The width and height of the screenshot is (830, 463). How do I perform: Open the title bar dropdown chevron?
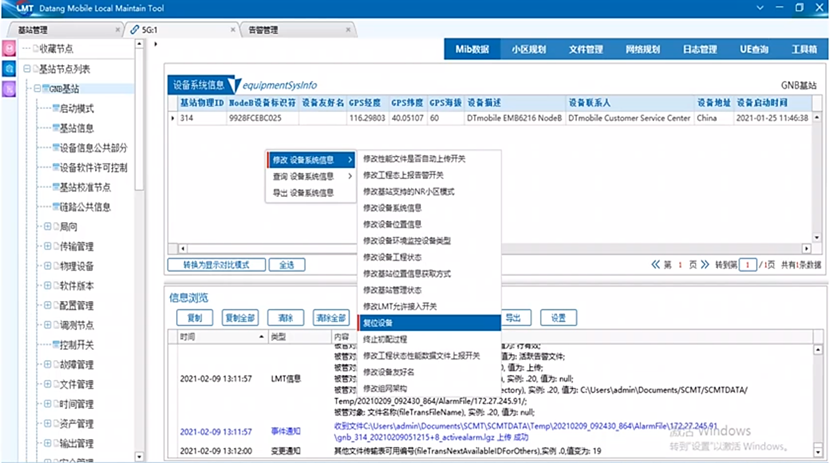760,8
